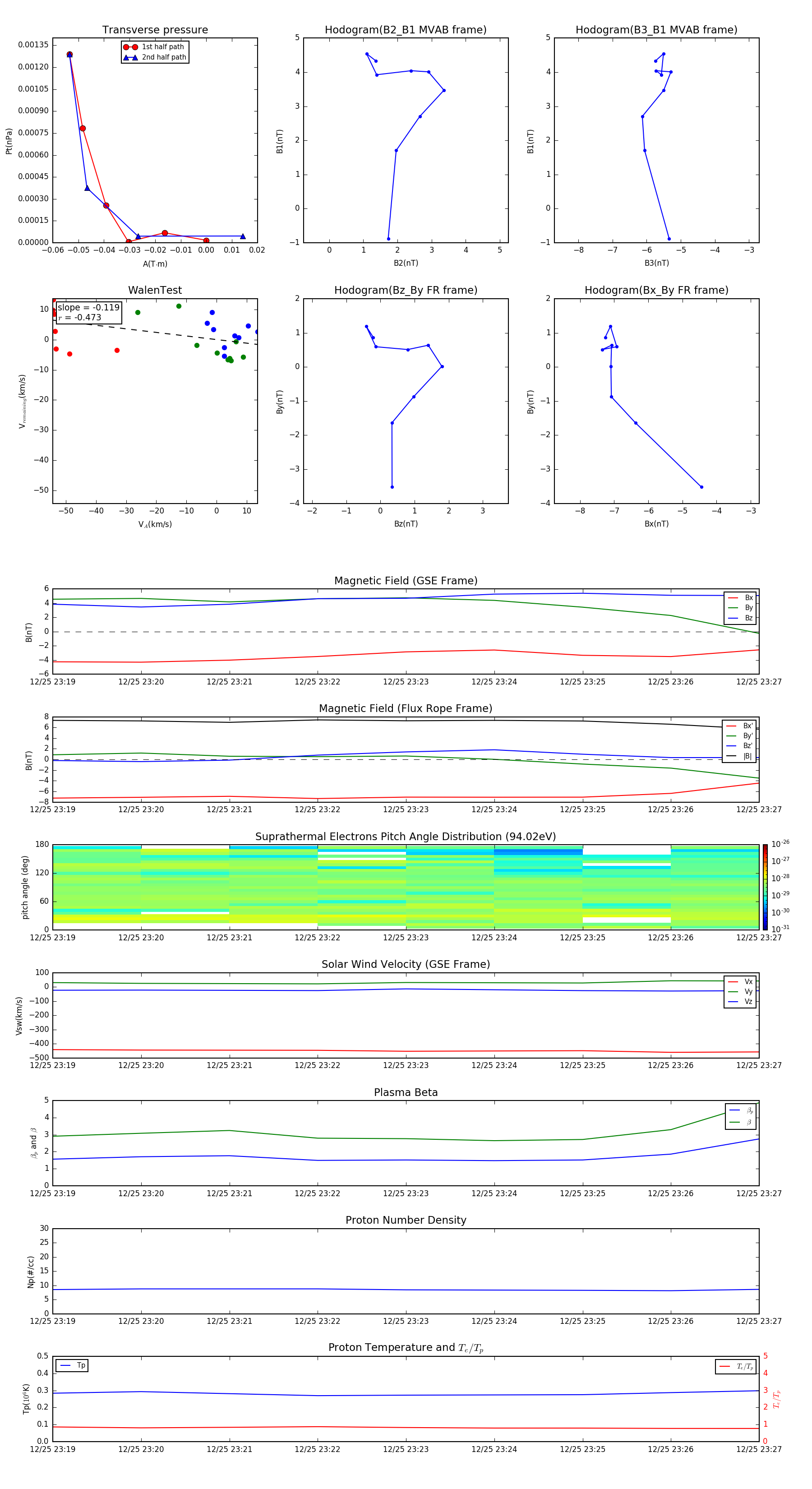
Task: Click the 'Proton Number Density' title
Action: [x=406, y=1220]
